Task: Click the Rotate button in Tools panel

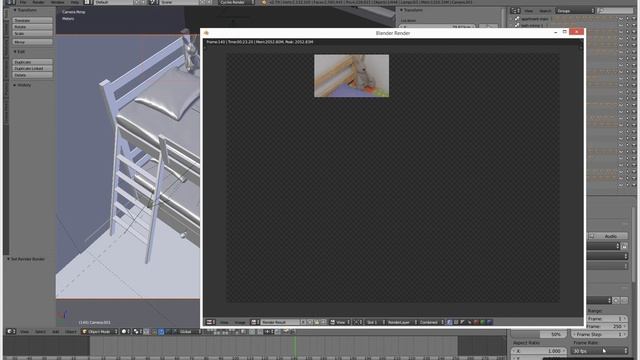Action: 32,27
